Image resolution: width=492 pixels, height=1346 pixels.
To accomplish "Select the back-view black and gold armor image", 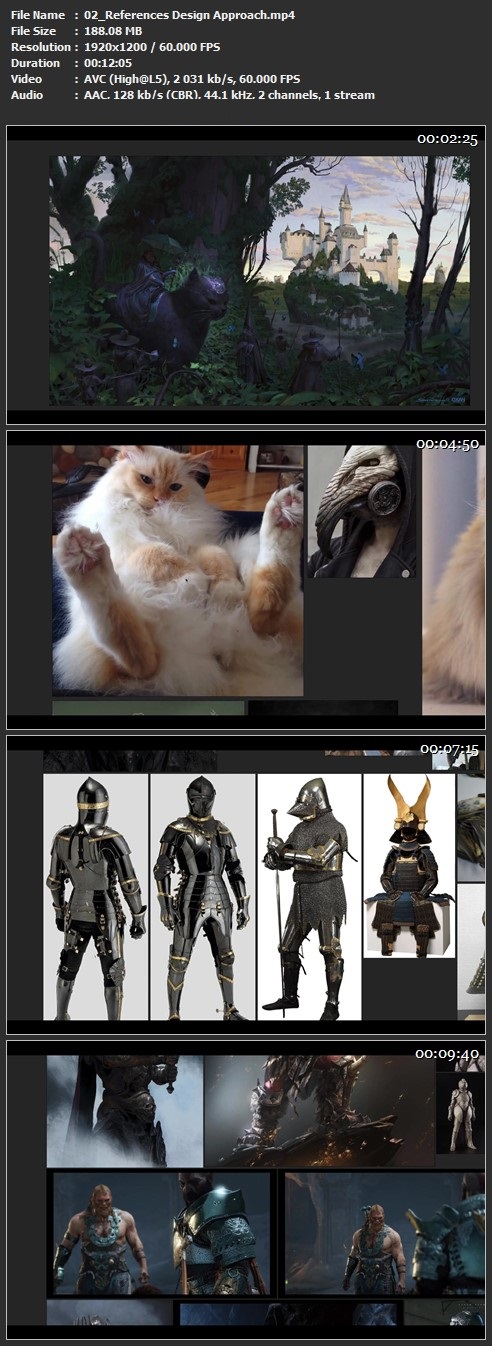I will tap(96, 896).
